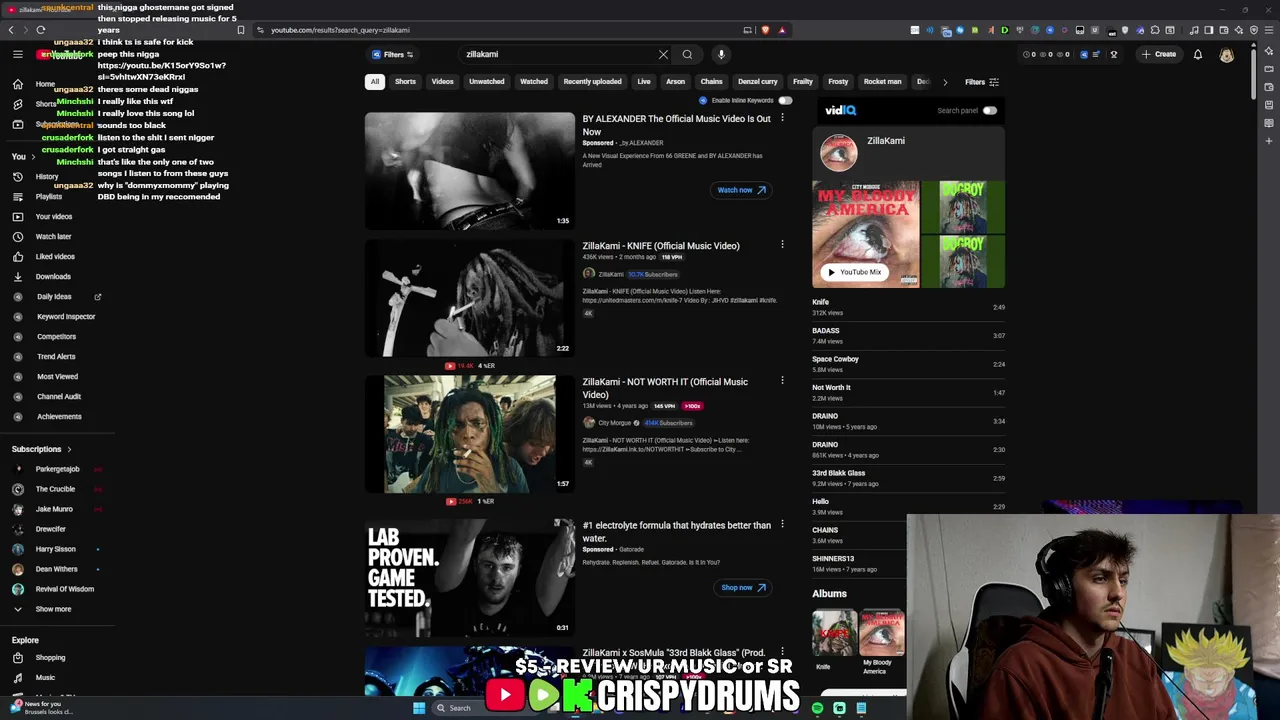Open the options menu for BY ALEXANDER ad
The height and width of the screenshot is (720, 1280).
coord(782,118)
